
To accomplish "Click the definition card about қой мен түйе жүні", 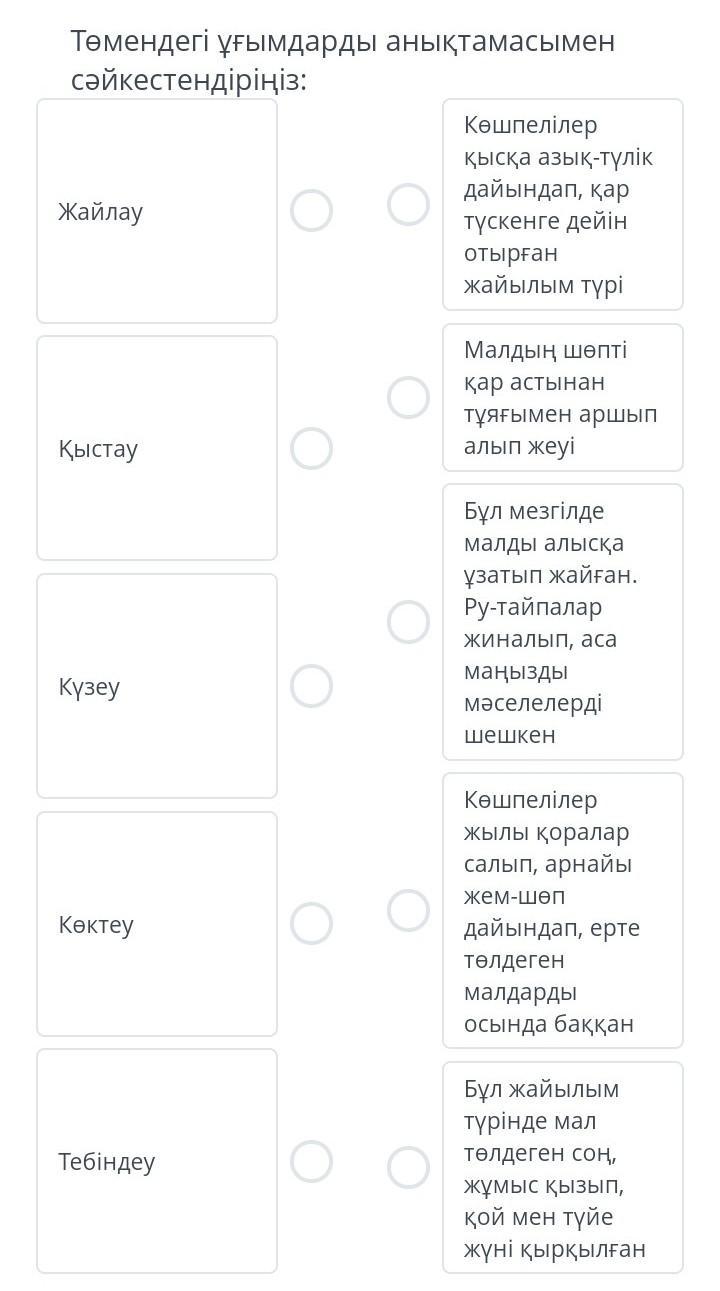I will (x=562, y=1167).
